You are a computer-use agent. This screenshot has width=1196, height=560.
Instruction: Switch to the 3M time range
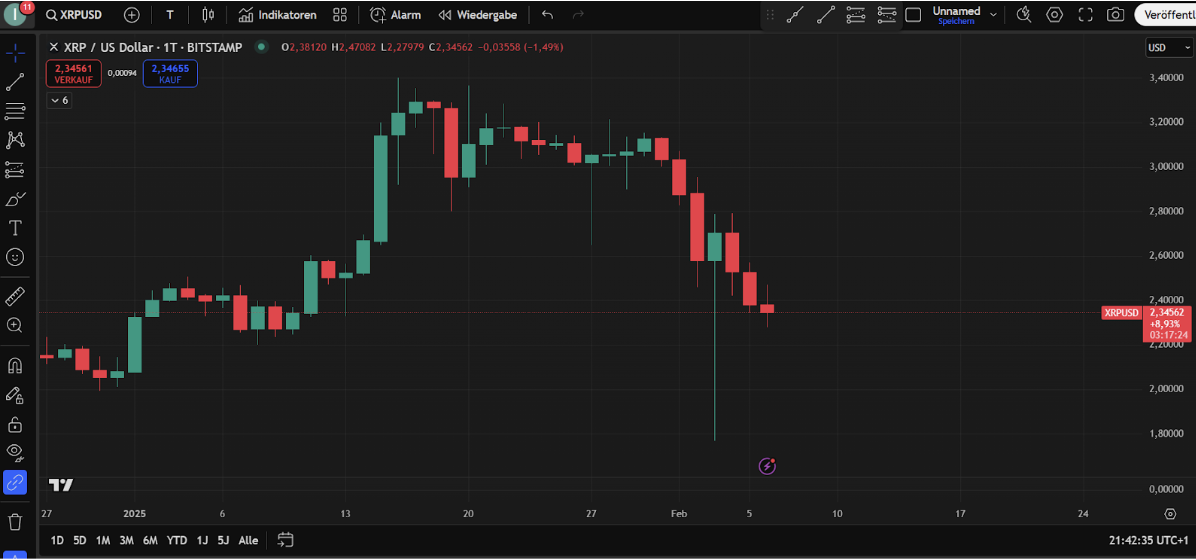coord(127,540)
